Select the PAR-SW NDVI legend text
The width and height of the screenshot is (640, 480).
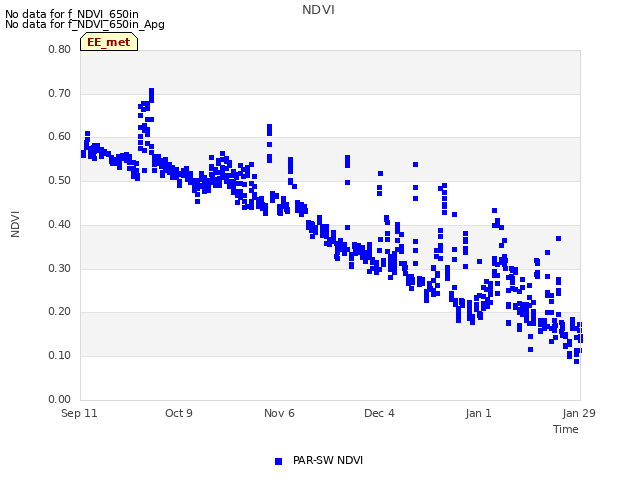point(328,460)
